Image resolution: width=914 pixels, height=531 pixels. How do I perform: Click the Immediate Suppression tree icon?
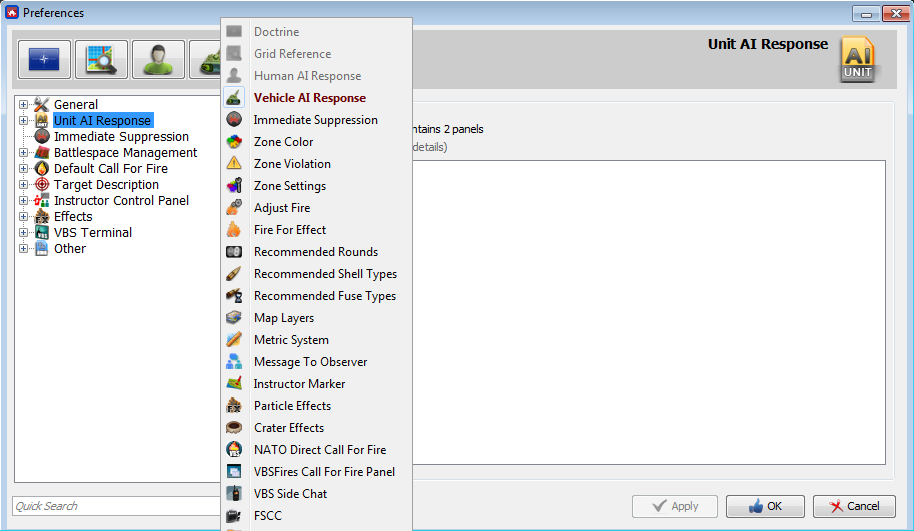point(41,136)
